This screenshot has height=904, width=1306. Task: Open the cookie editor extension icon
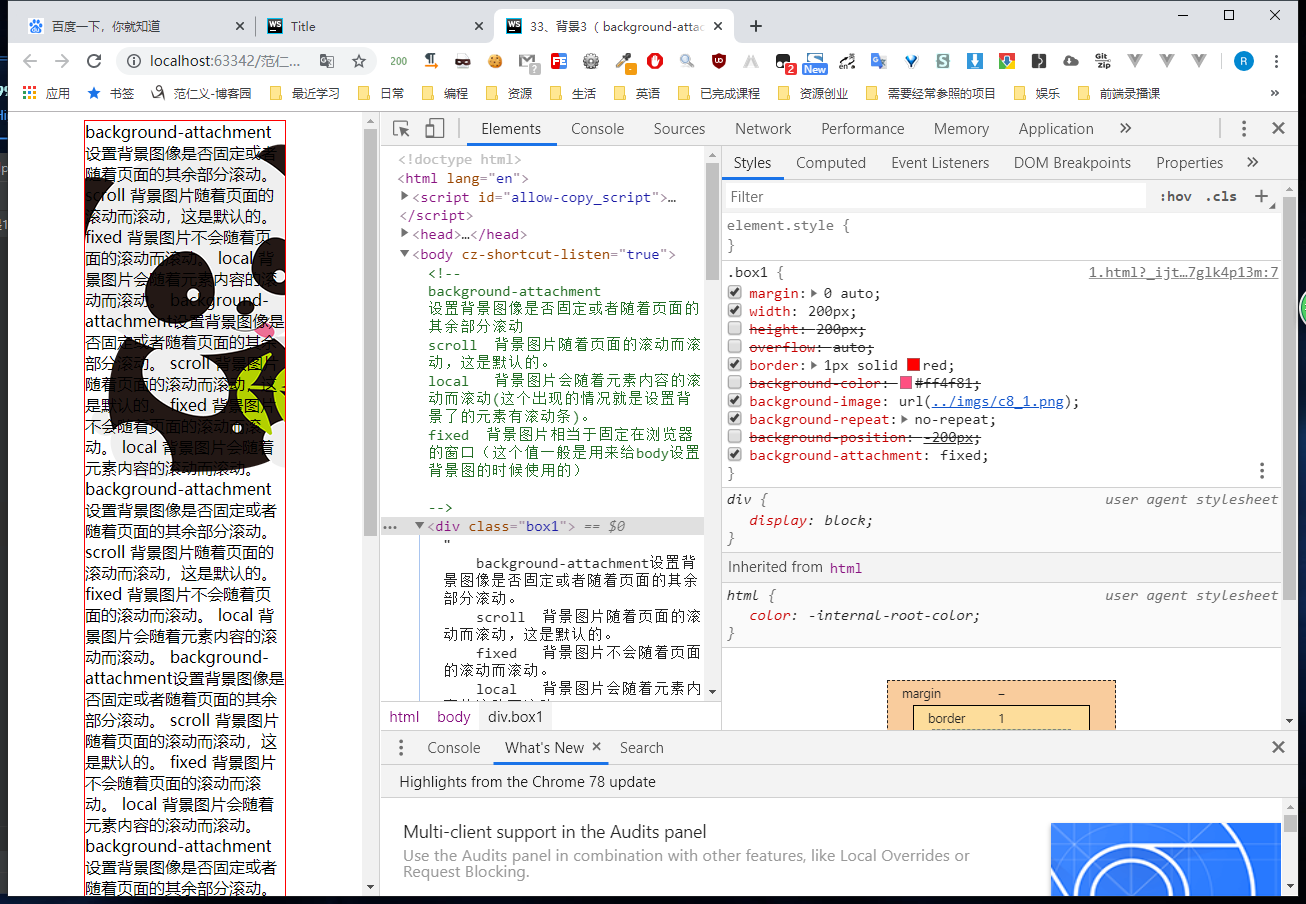pos(494,61)
